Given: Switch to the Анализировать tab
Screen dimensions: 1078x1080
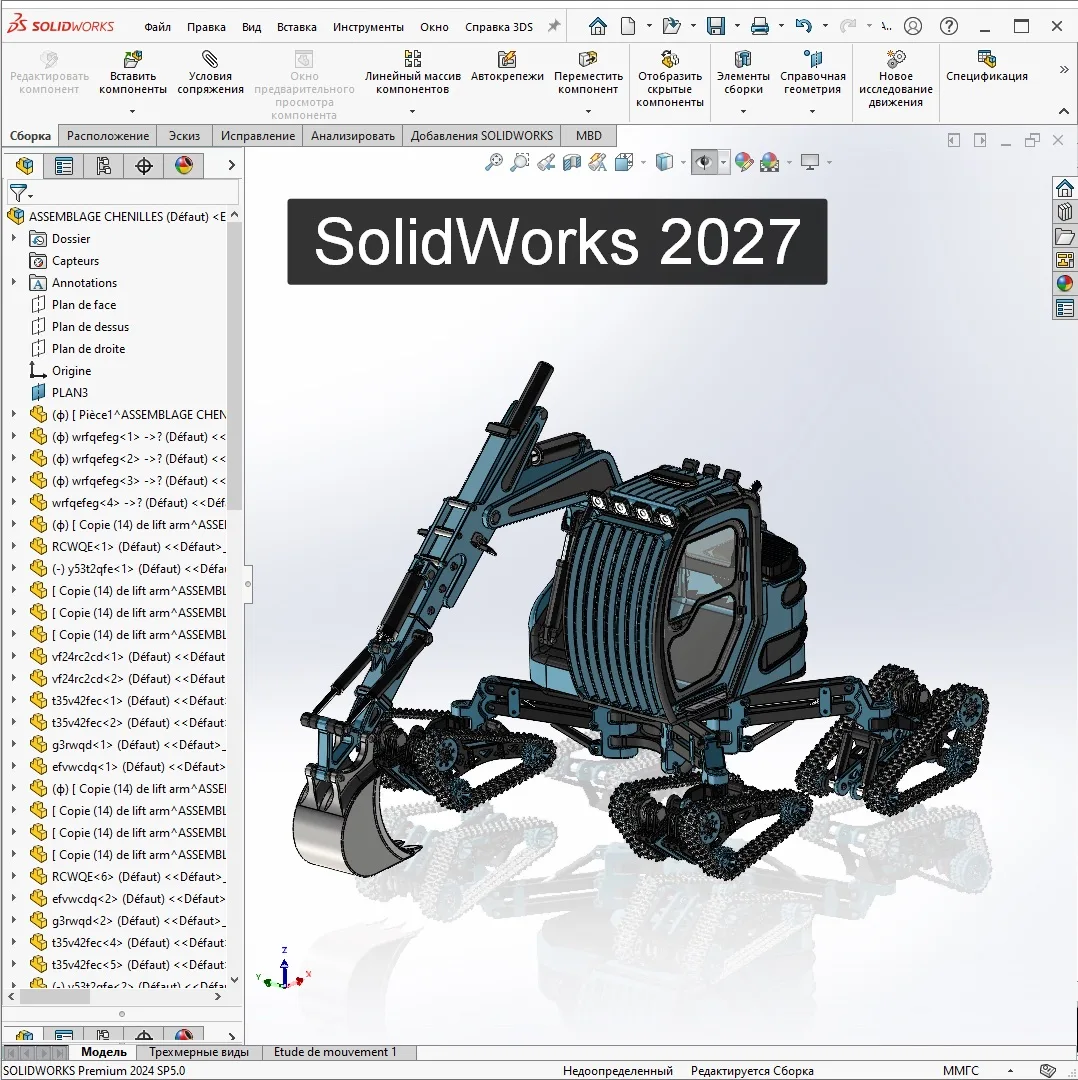Looking at the screenshot, I should click(x=353, y=136).
